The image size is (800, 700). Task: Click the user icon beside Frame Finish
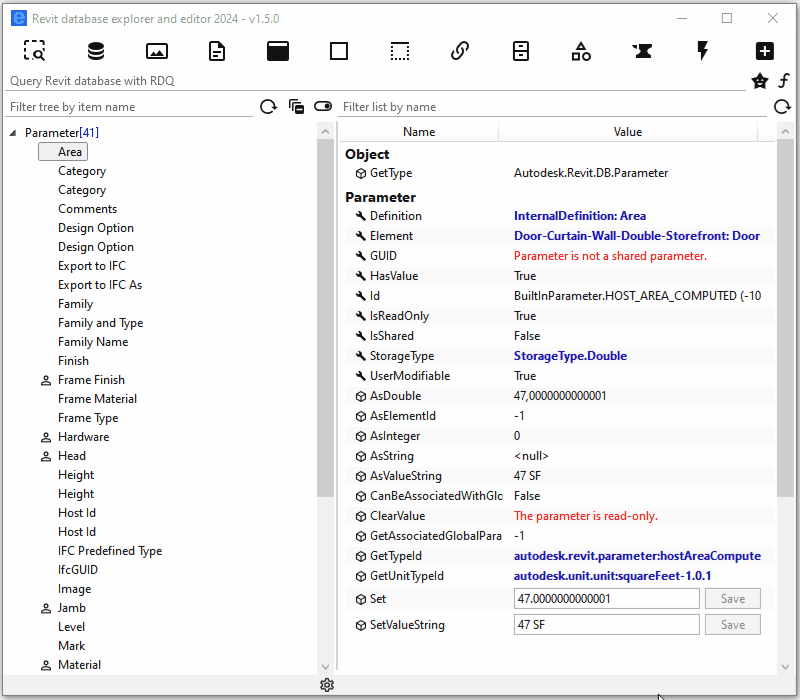click(46, 381)
